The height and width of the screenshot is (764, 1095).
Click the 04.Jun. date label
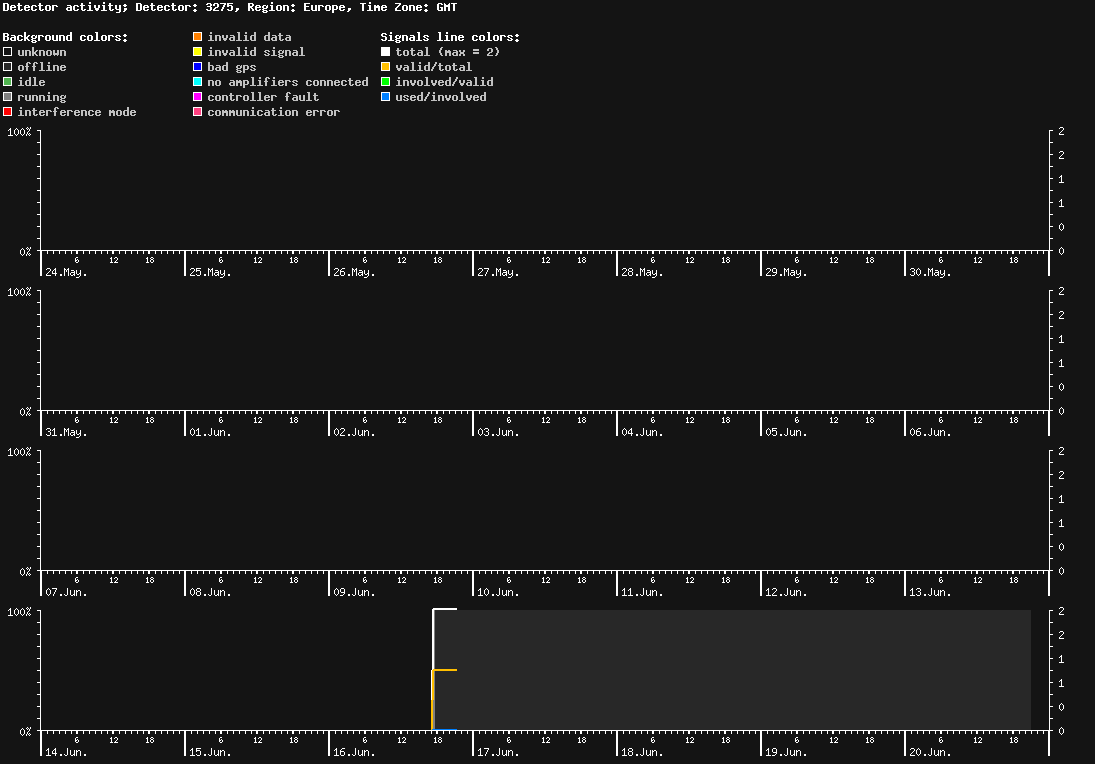point(642,432)
